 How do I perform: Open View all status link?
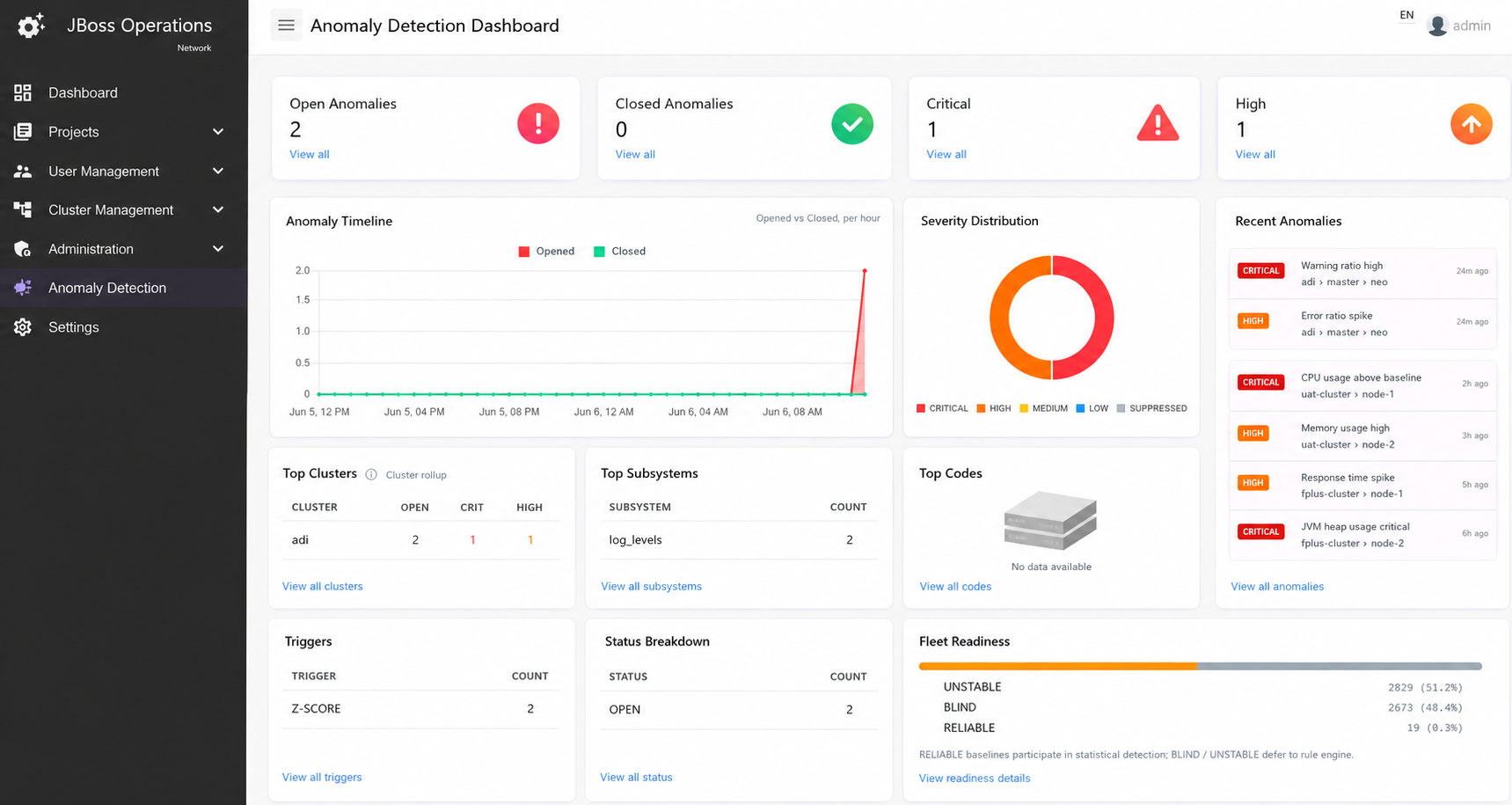click(636, 778)
